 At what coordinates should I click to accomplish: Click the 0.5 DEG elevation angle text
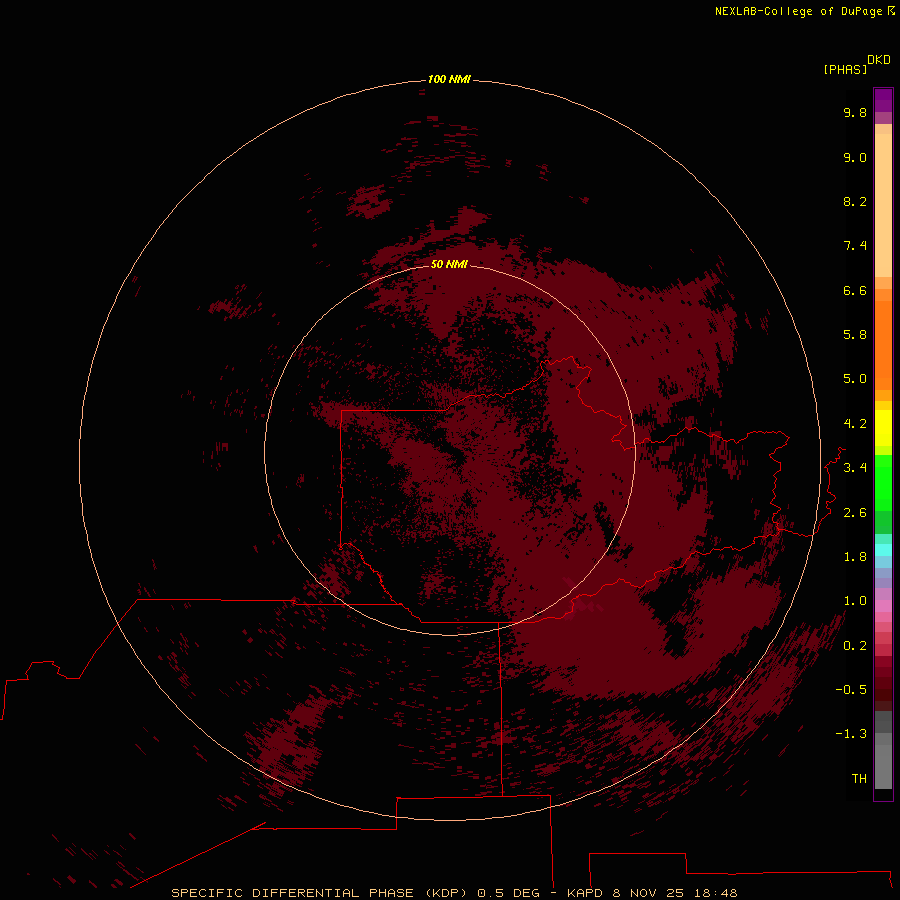click(509, 893)
